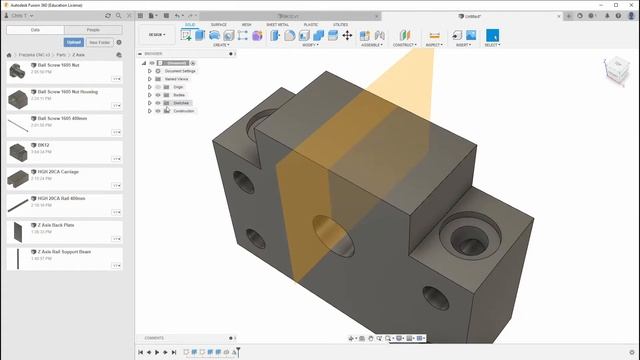
Task: Switch to the Utilities tab
Action: pos(340,24)
